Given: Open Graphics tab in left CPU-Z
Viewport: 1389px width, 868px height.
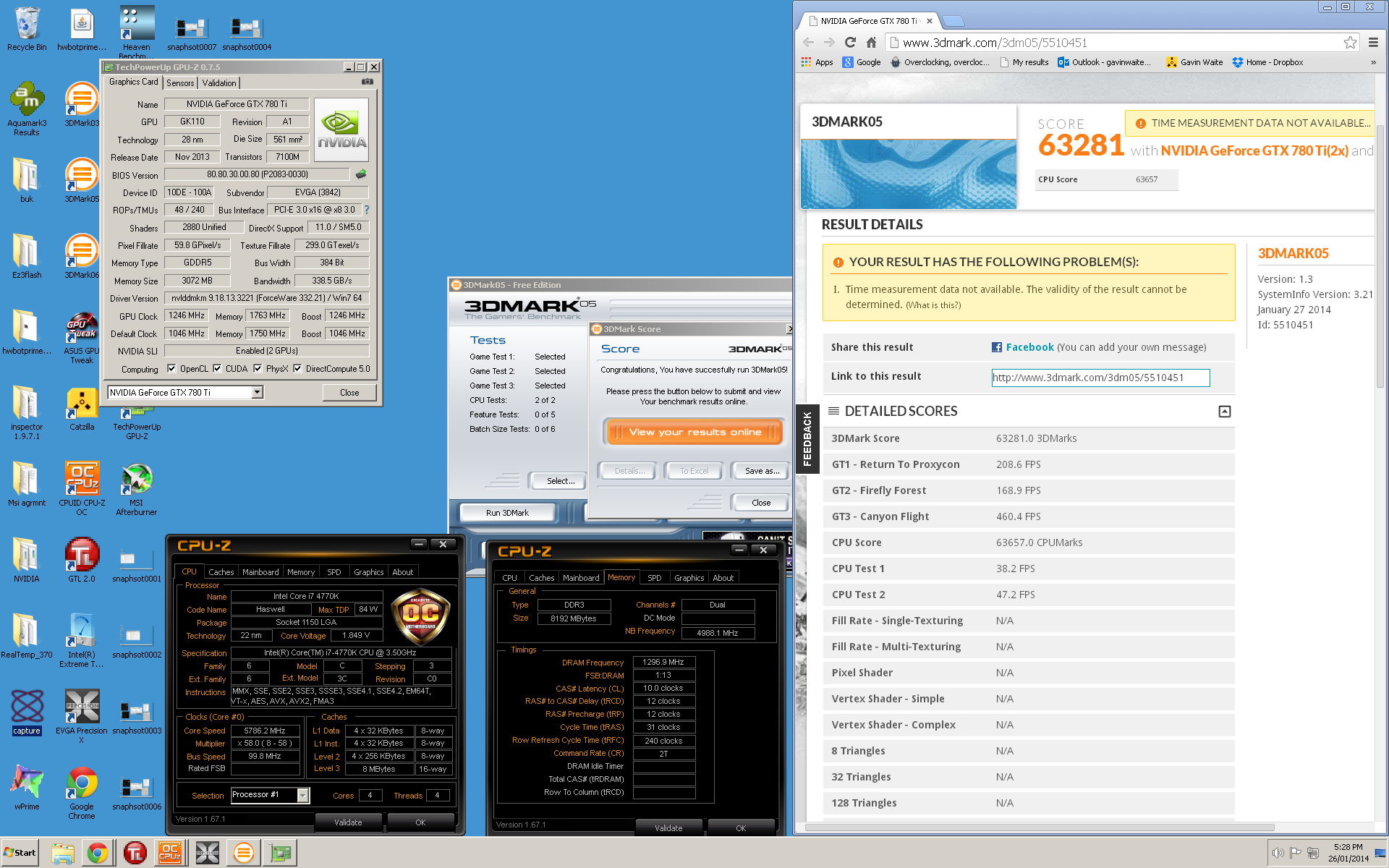Looking at the screenshot, I should (368, 572).
